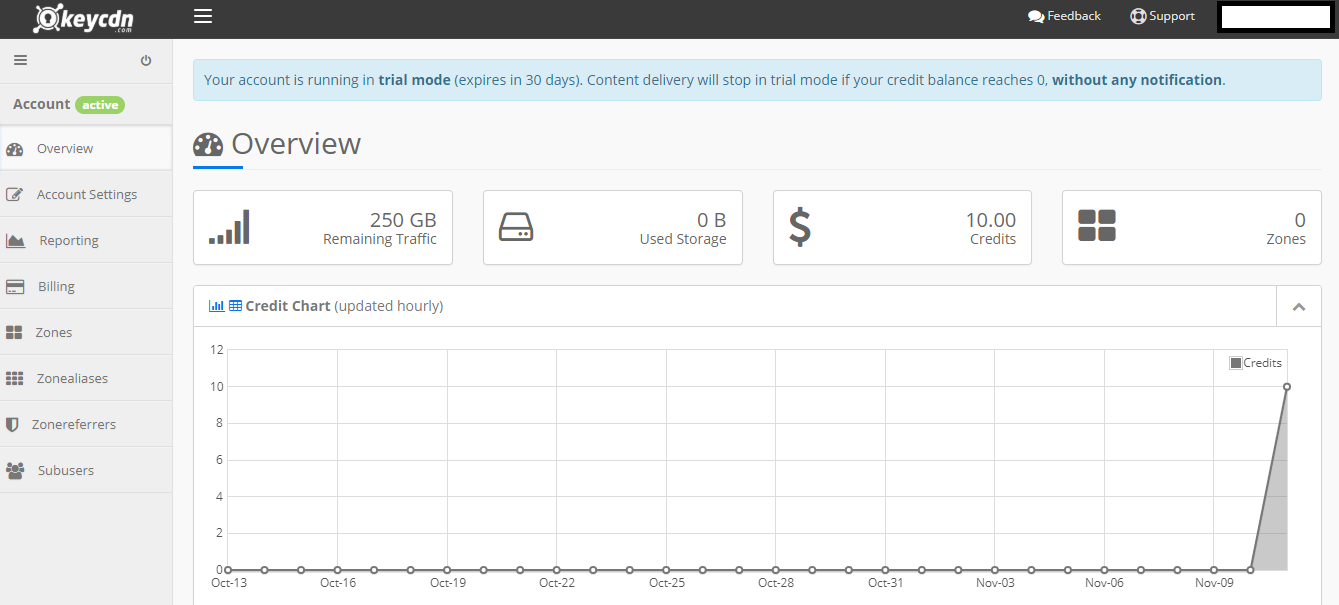1339x605 pixels.
Task: Click the sidebar power icon
Action: pyautogui.click(x=146, y=61)
